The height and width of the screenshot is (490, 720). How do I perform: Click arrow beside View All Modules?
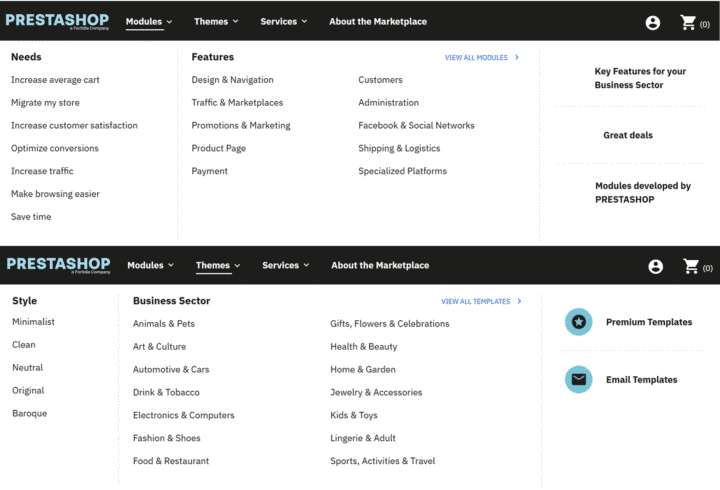[x=517, y=57]
